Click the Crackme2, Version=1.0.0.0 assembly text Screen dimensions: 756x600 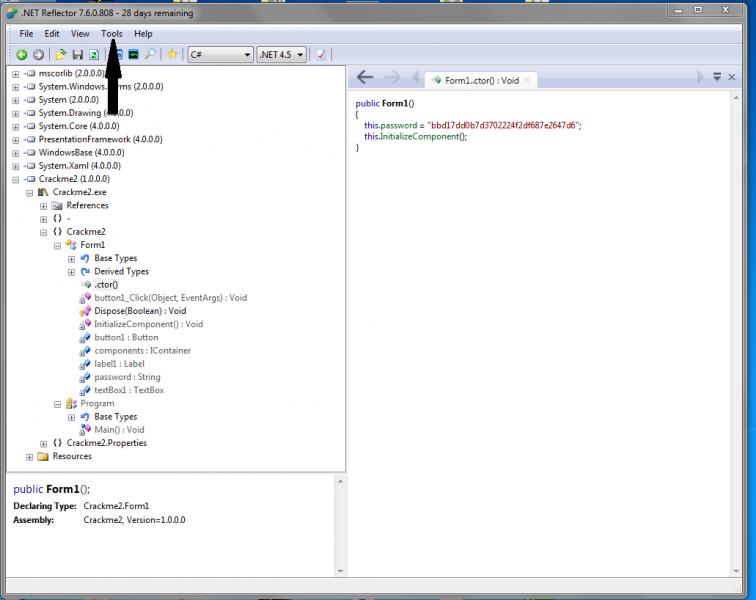(x=135, y=520)
